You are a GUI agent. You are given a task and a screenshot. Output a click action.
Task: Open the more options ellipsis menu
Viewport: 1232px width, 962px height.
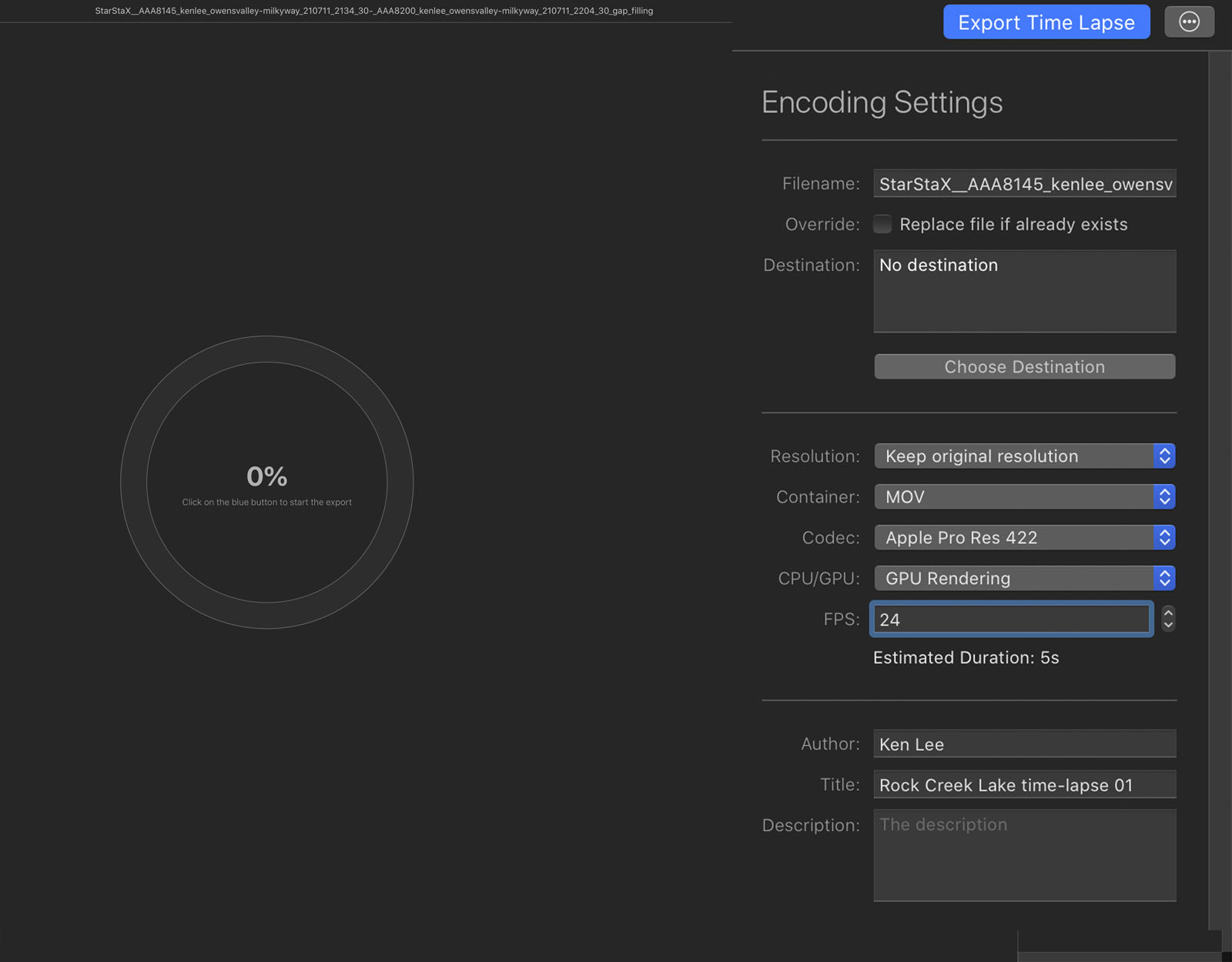1189,22
